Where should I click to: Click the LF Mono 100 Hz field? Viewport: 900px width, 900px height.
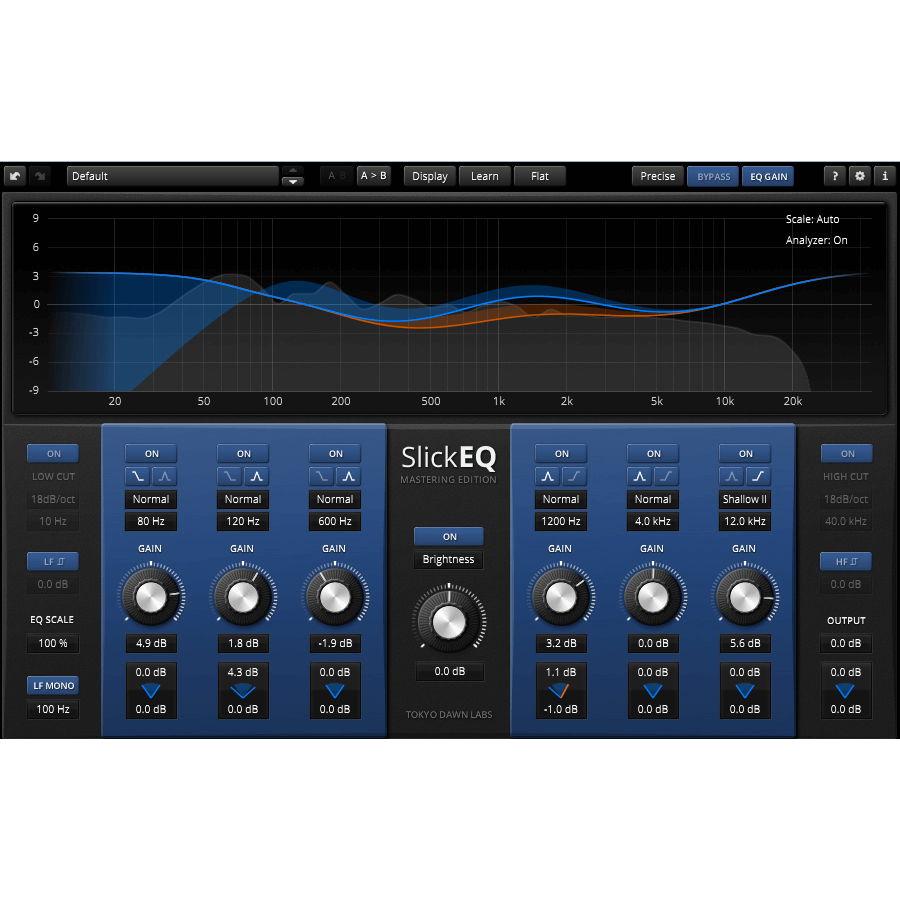(x=53, y=709)
